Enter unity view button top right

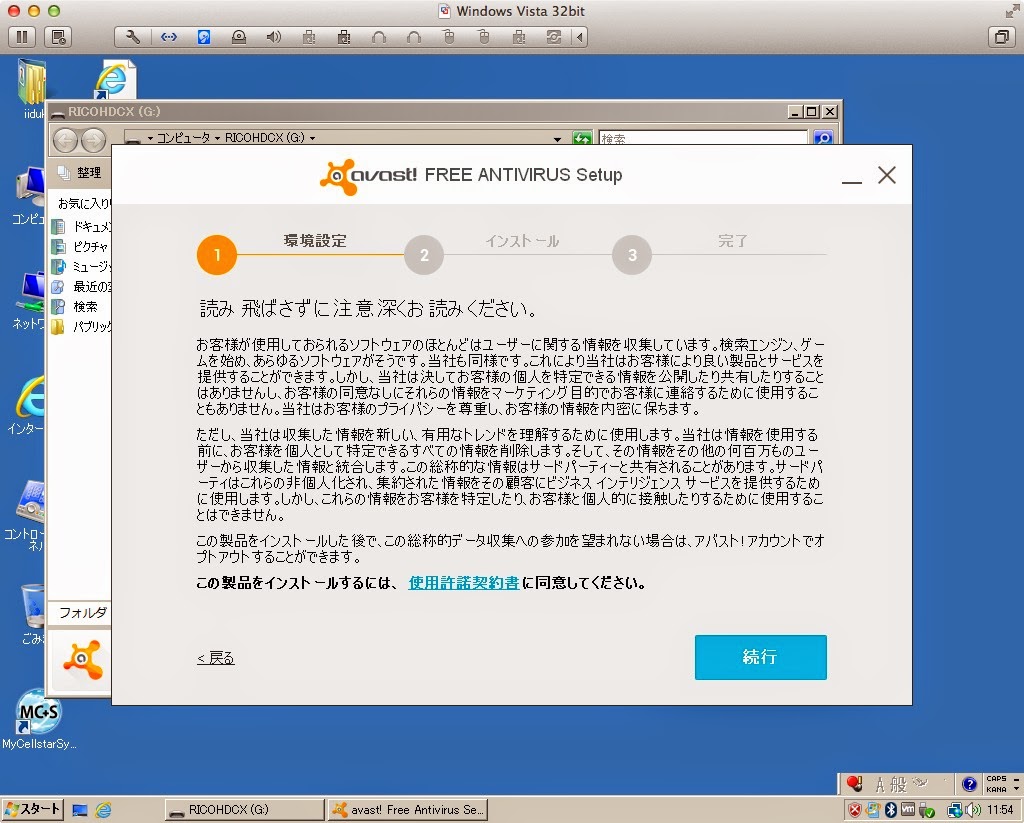tap(1001, 37)
